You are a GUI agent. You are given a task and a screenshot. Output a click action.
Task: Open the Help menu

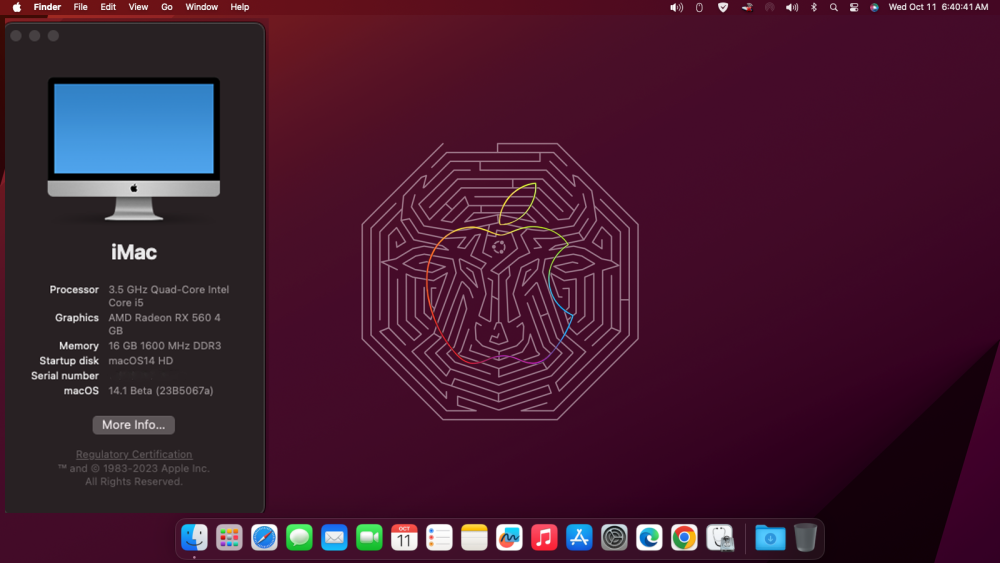click(x=240, y=7)
